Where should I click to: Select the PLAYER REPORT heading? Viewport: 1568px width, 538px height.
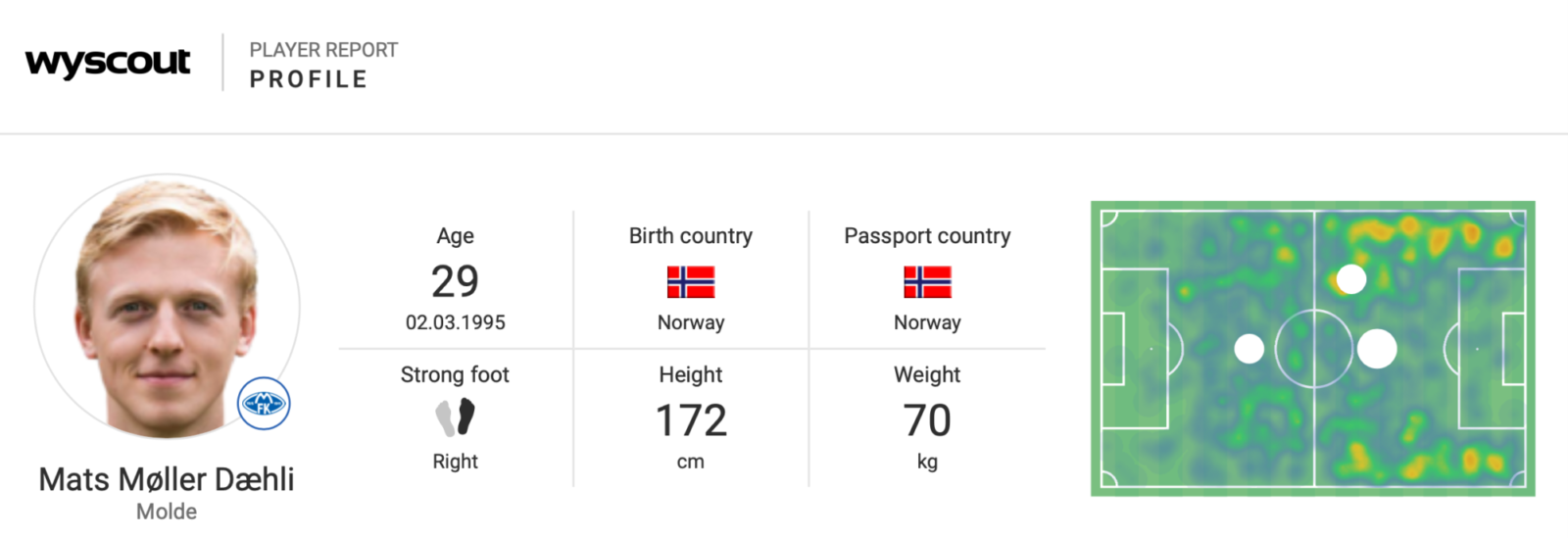323,50
